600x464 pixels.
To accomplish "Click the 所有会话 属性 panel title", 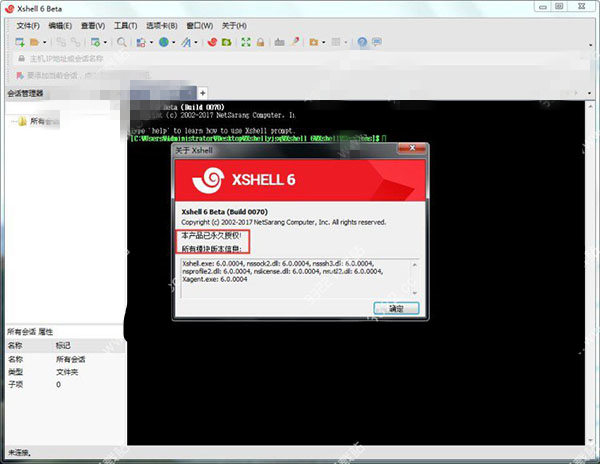I will [x=30, y=332].
